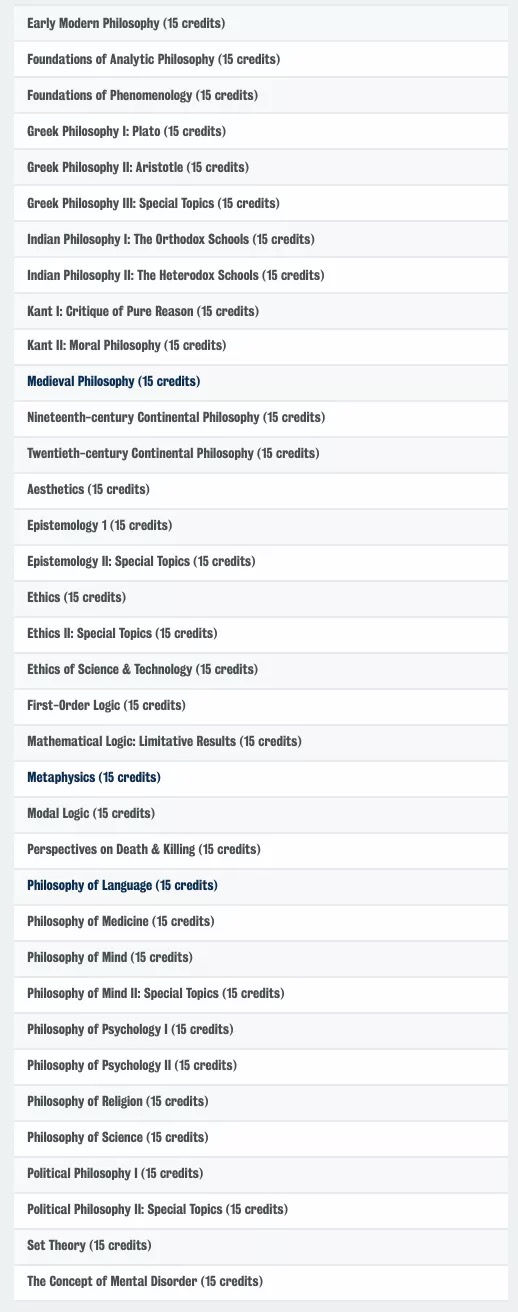Select Greek Philosophy II: Aristotle row
Image resolution: width=518 pixels, height=1312 pixels.
[x=260, y=167]
